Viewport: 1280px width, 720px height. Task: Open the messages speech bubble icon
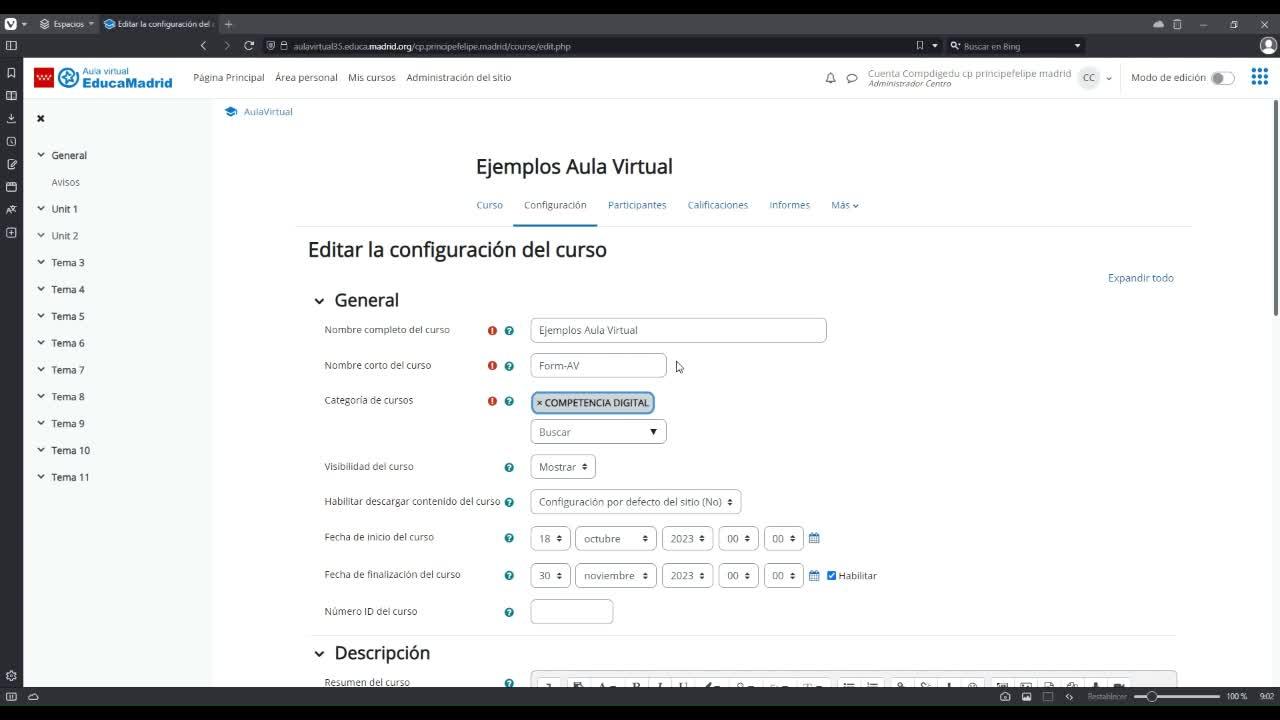click(x=852, y=78)
